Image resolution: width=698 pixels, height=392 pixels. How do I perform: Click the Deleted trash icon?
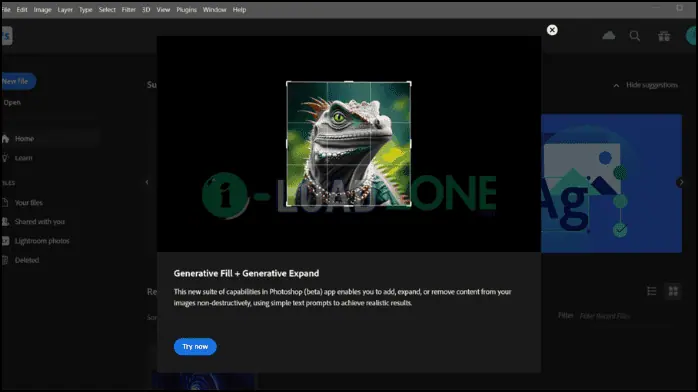tap(5, 260)
